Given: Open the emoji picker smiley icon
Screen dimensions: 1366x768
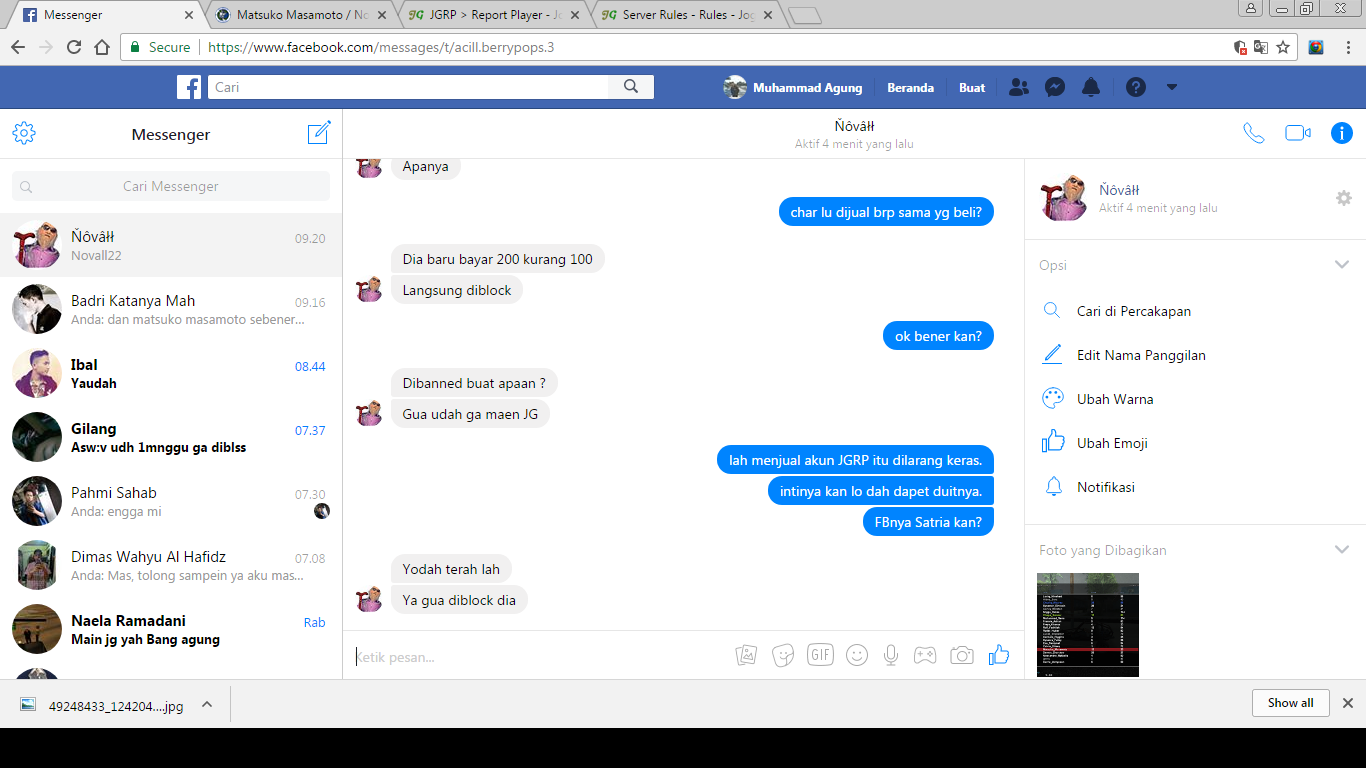Looking at the screenshot, I should pyautogui.click(x=857, y=655).
